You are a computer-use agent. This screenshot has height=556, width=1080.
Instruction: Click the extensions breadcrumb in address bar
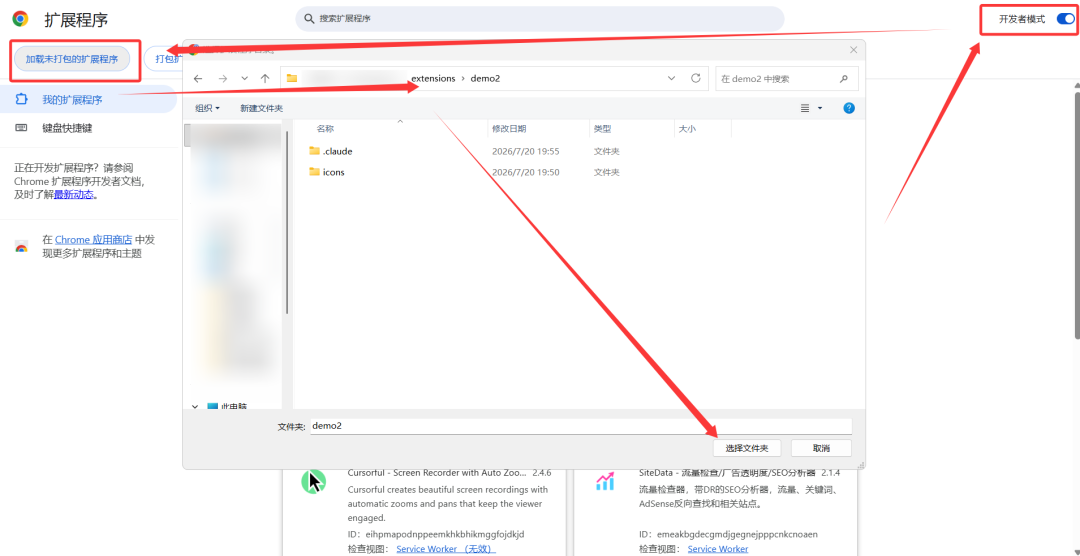433,79
